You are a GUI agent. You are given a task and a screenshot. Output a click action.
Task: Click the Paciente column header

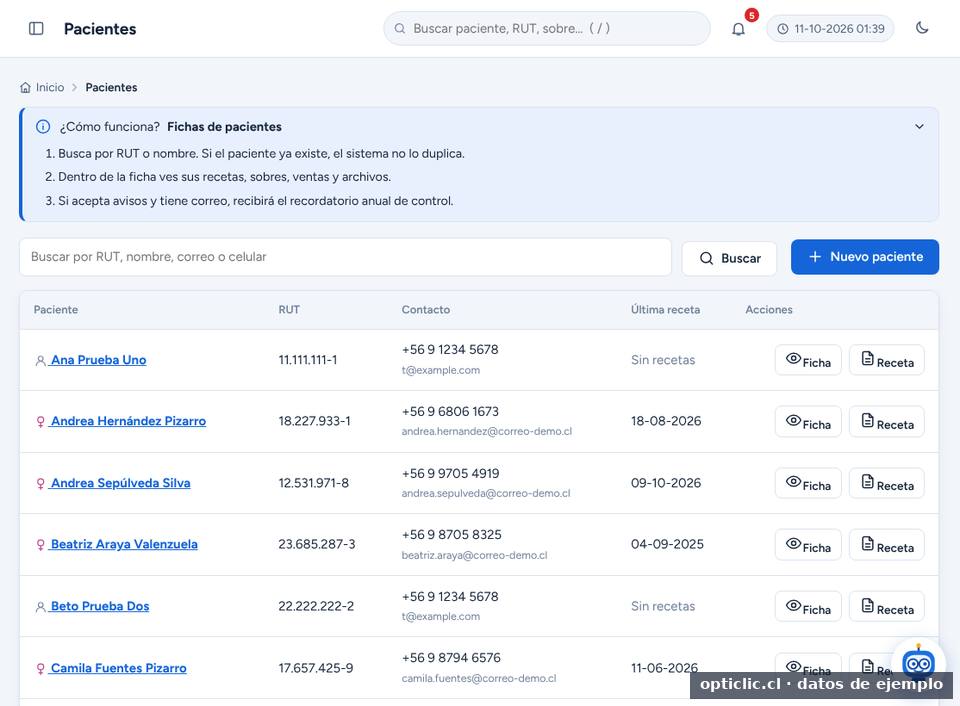click(56, 310)
